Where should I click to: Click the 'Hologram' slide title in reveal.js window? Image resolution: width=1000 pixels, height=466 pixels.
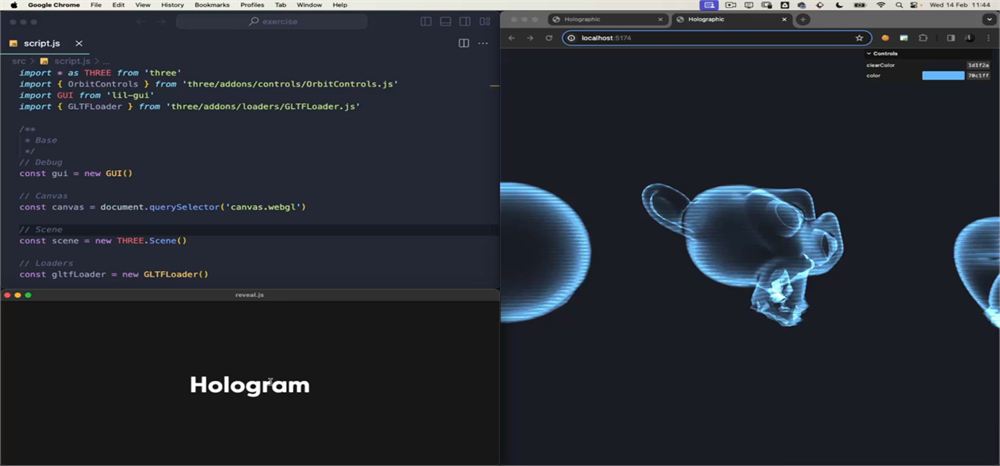[249, 385]
